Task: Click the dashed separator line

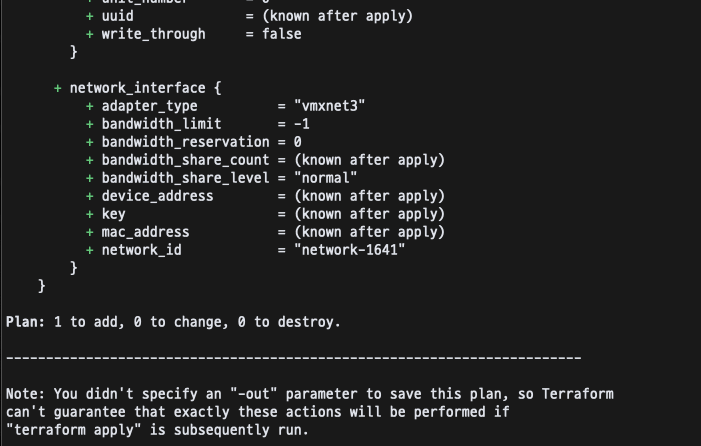Action: (x=294, y=358)
